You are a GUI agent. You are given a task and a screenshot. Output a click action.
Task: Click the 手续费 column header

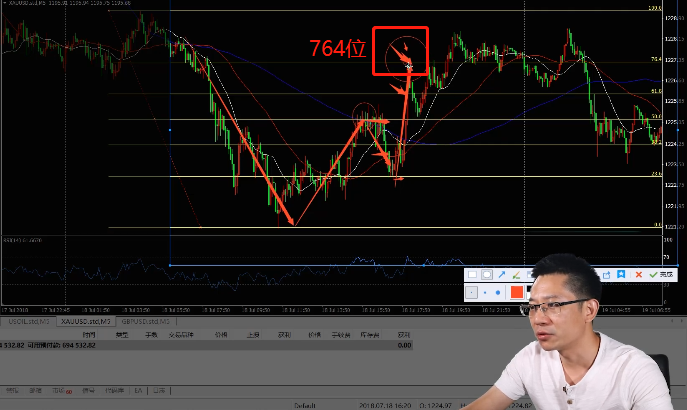[x=341, y=335]
